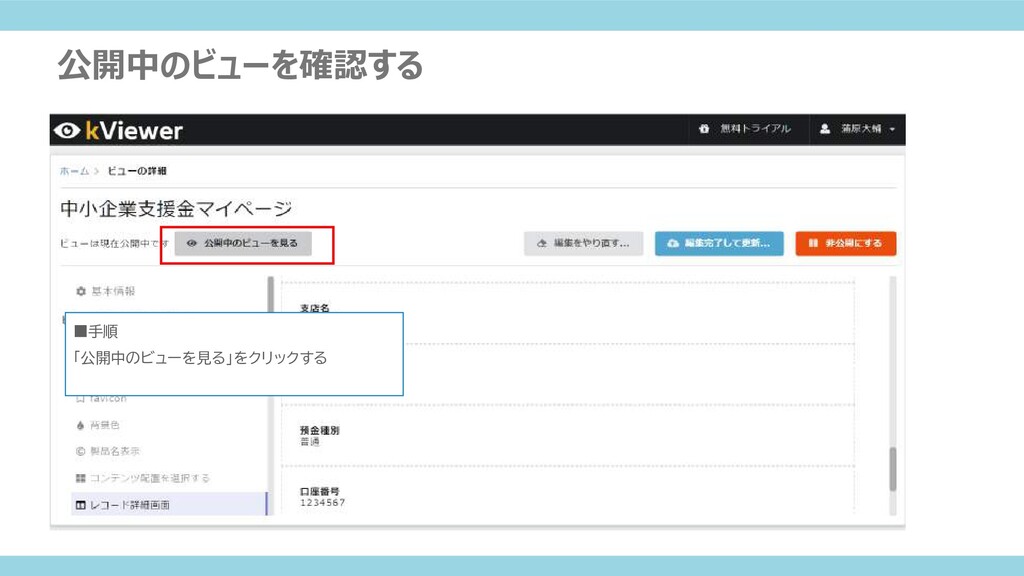Click the 1234567 account number value
Image resolution: width=1024 pixels, height=576 pixels.
tap(323, 503)
